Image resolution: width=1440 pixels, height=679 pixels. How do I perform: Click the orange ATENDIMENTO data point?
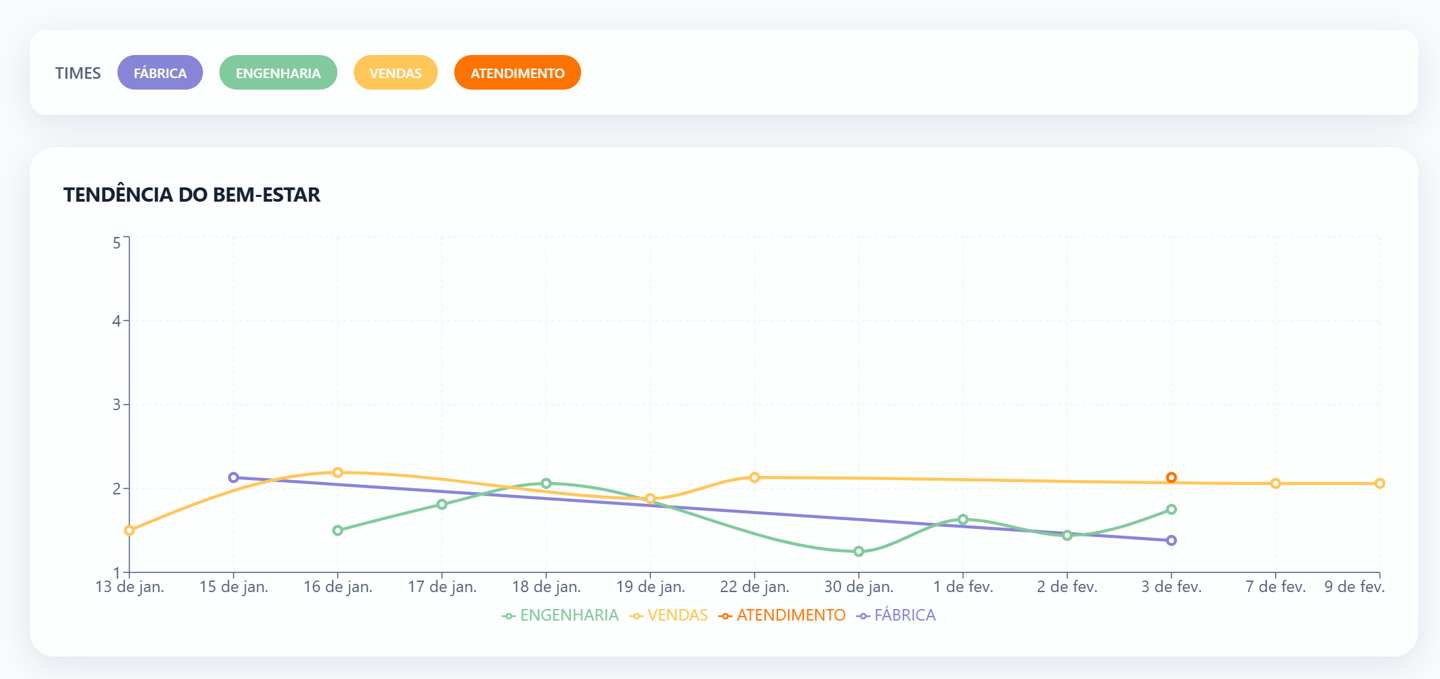[1171, 478]
